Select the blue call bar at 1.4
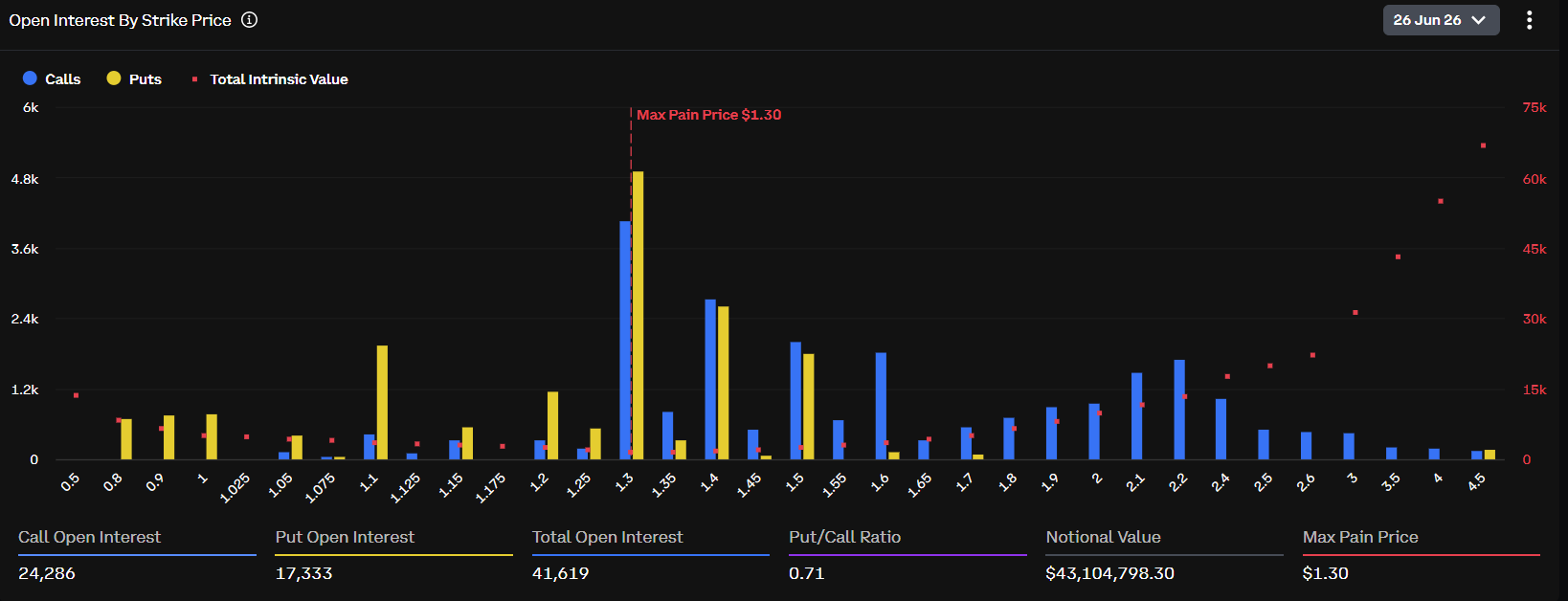Screen dimensions: 1568x601 point(710,380)
